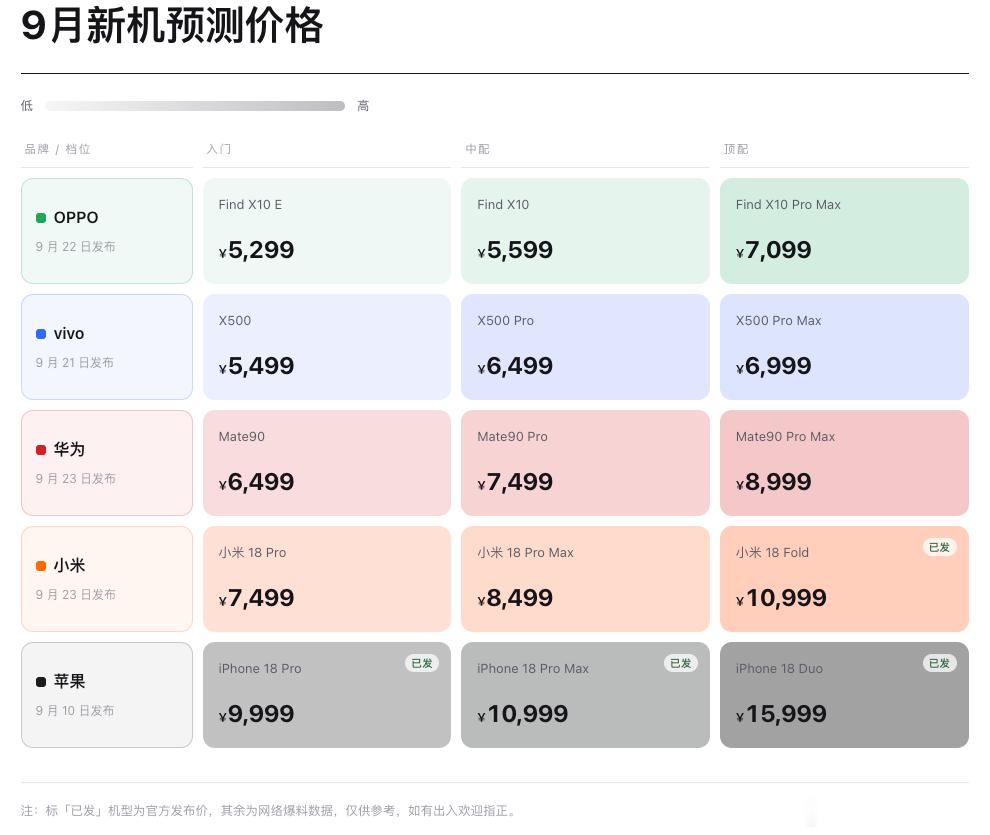Click the Mate90 model name
Screen dimensions: 990x835
[x=242, y=437]
